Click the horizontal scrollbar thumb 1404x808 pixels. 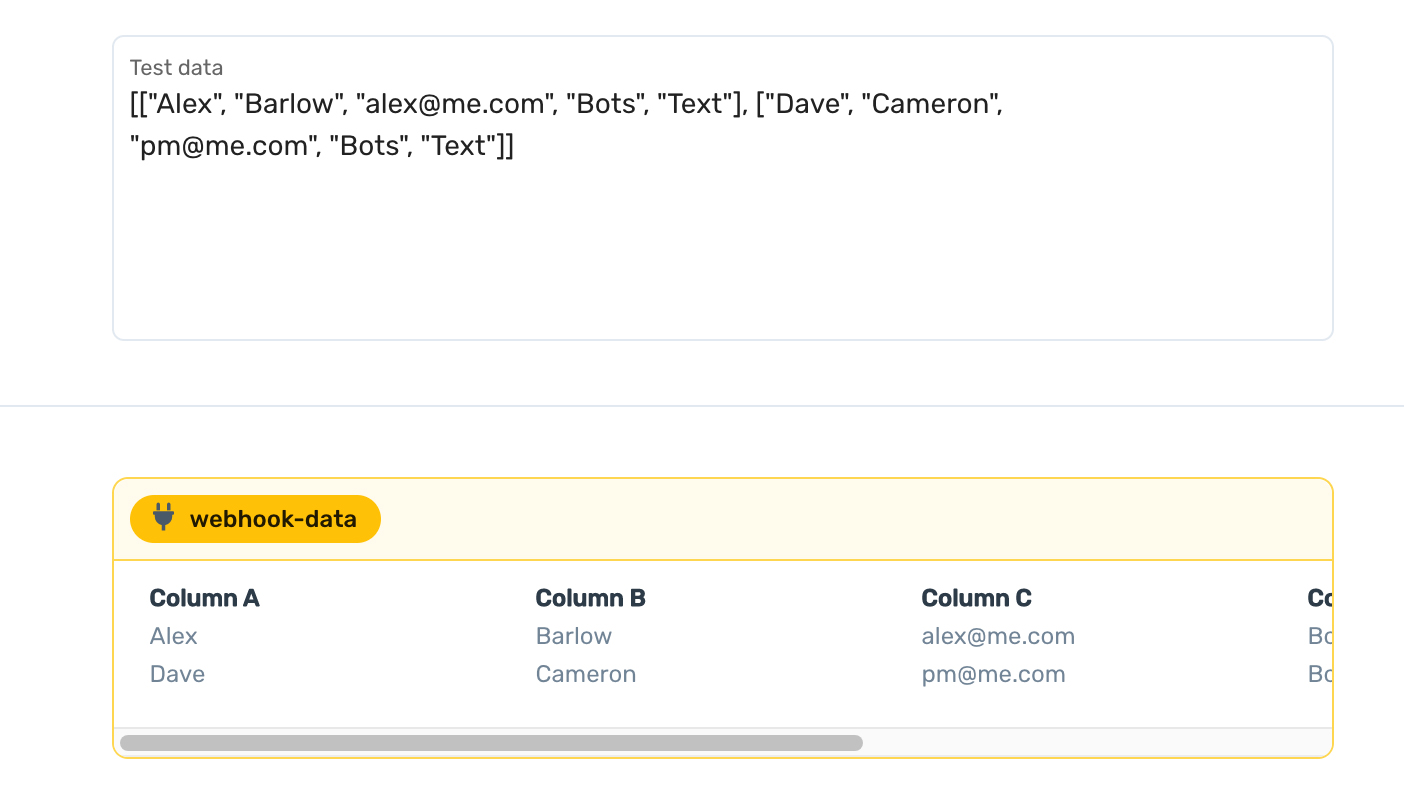pos(490,742)
